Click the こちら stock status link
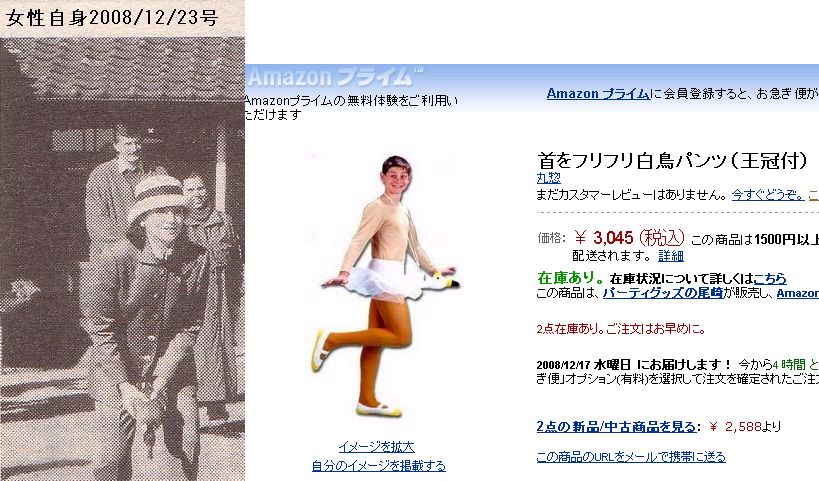819x481 pixels. [770, 278]
